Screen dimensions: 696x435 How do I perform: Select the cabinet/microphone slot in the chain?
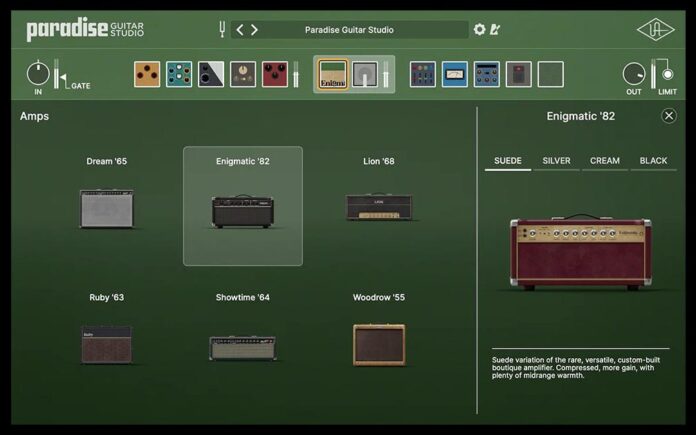pyautogui.click(x=365, y=74)
